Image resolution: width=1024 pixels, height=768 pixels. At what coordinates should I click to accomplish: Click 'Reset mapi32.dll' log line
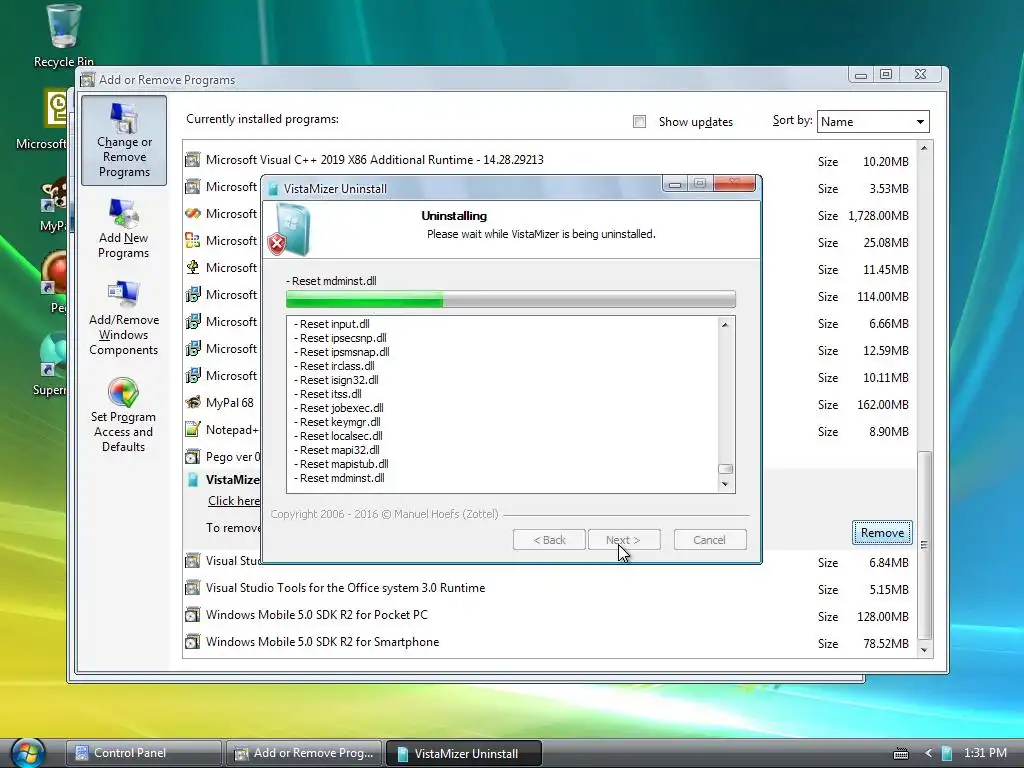pos(337,450)
